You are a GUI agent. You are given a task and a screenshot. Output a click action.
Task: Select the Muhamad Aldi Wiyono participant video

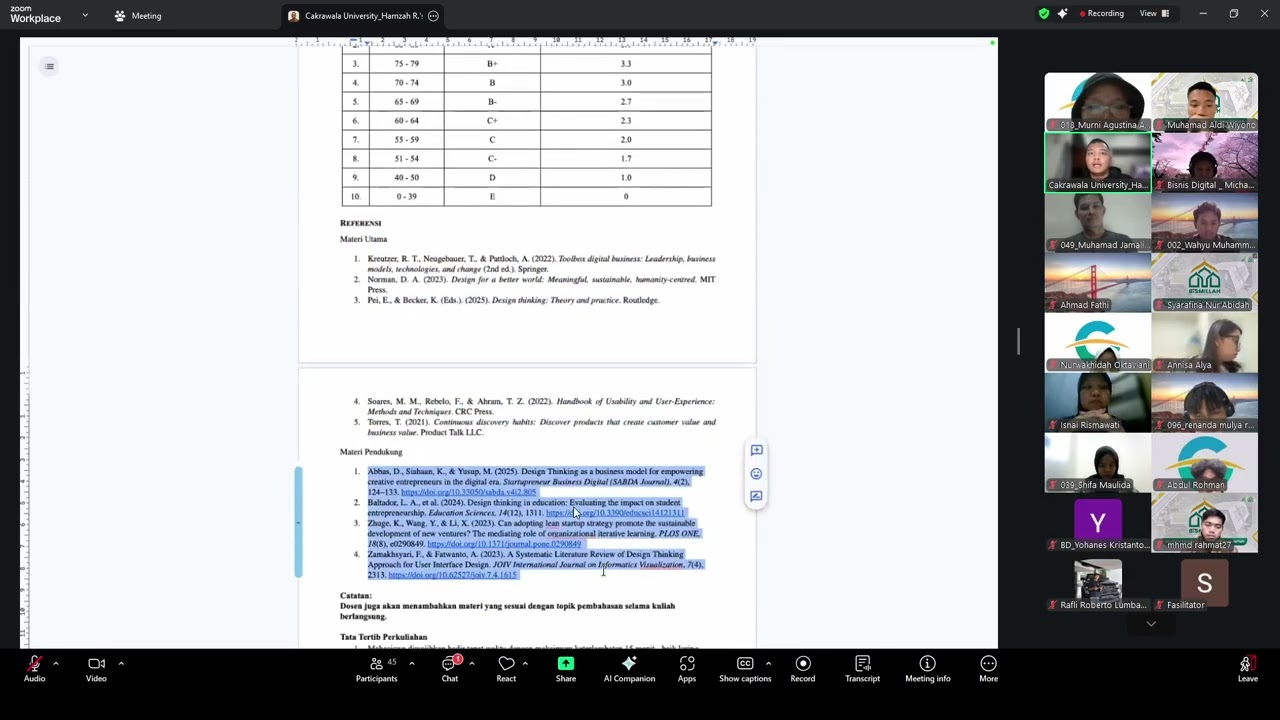(1205, 102)
